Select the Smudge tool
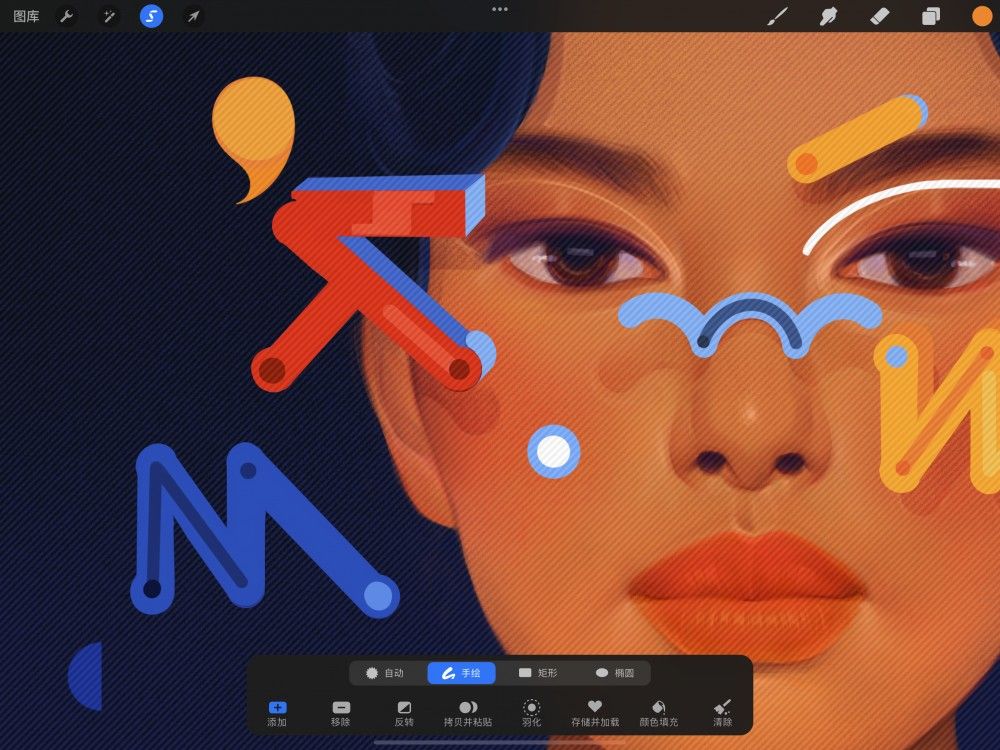Image resolution: width=1000 pixels, height=750 pixels. [x=828, y=15]
